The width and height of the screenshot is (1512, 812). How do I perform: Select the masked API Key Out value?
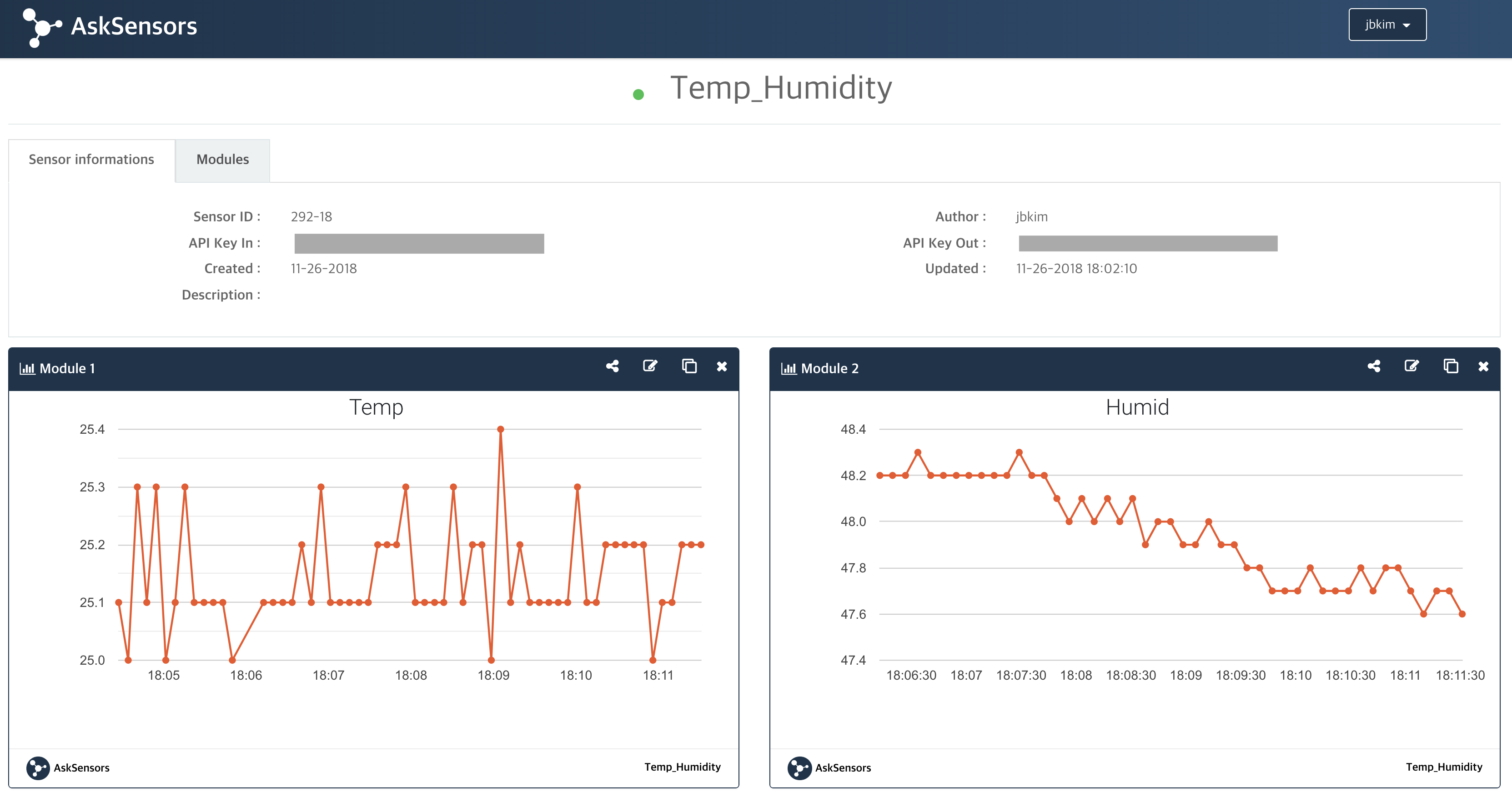coord(1148,244)
